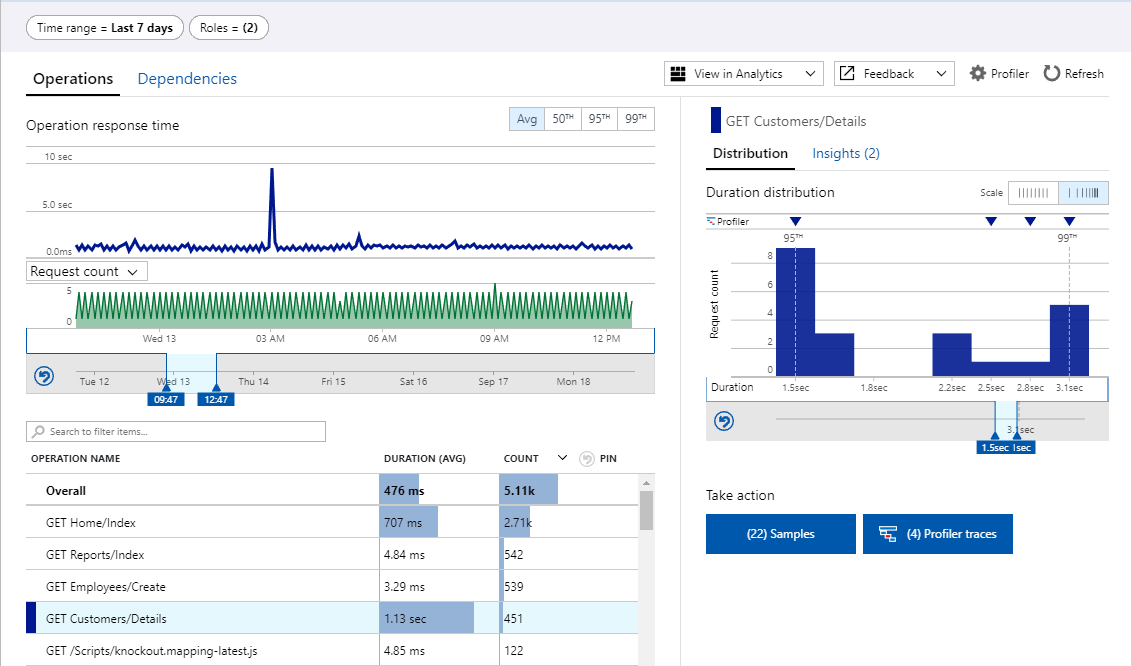Click the OPERATION NAME column header

tap(76, 458)
